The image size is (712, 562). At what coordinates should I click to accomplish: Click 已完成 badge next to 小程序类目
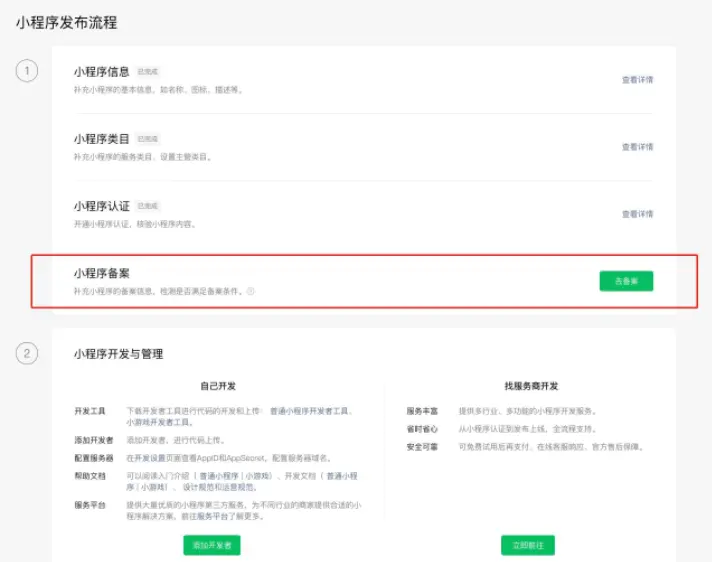(x=148, y=139)
